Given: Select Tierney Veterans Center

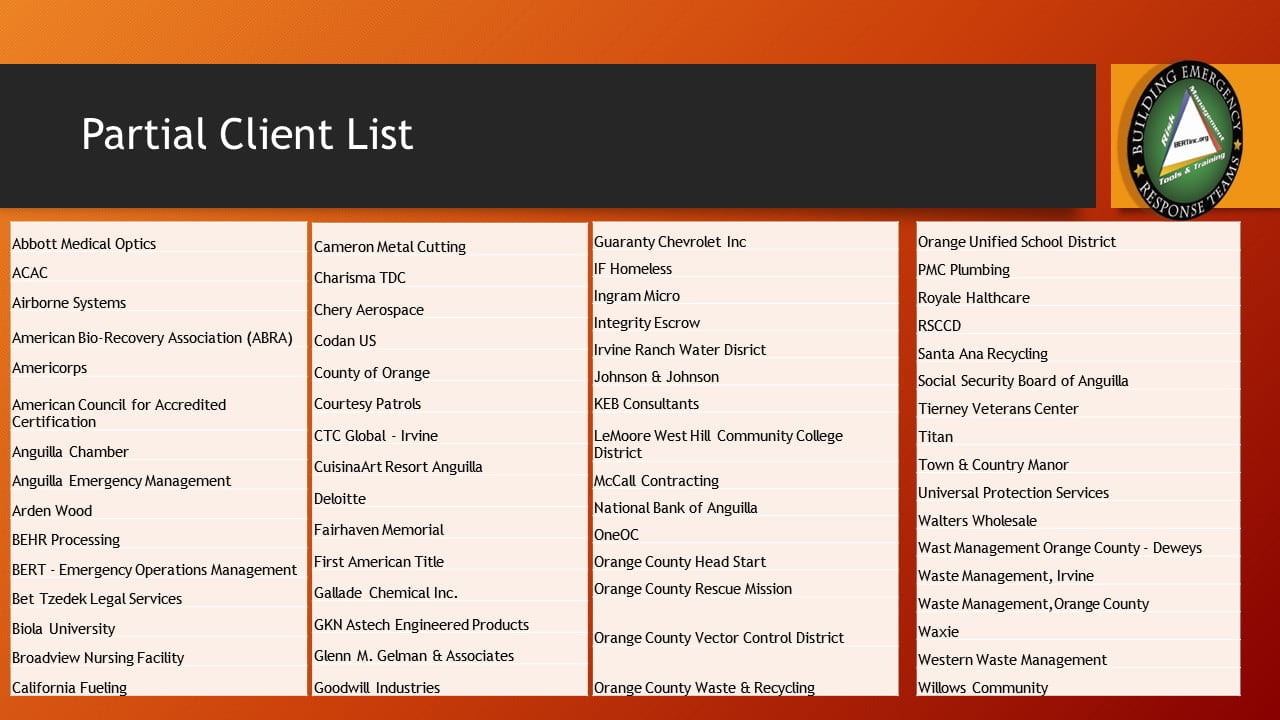Looking at the screenshot, I should pyautogui.click(x=998, y=409).
